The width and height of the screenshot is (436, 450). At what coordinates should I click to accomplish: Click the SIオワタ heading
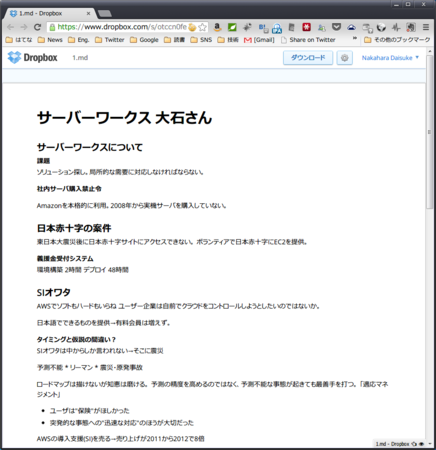(53, 292)
